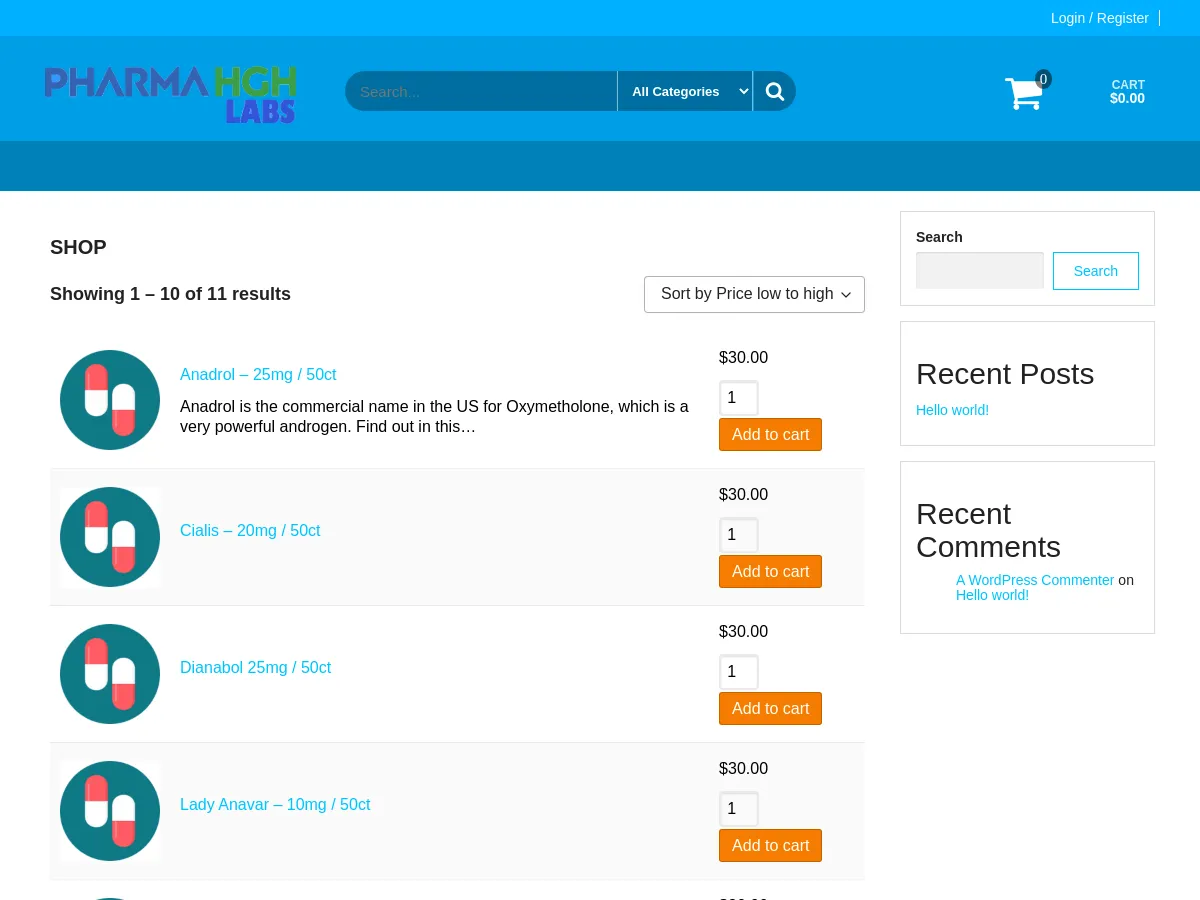Open the Hello world! recent post link
Image resolution: width=1200 pixels, height=900 pixels.
(x=952, y=410)
